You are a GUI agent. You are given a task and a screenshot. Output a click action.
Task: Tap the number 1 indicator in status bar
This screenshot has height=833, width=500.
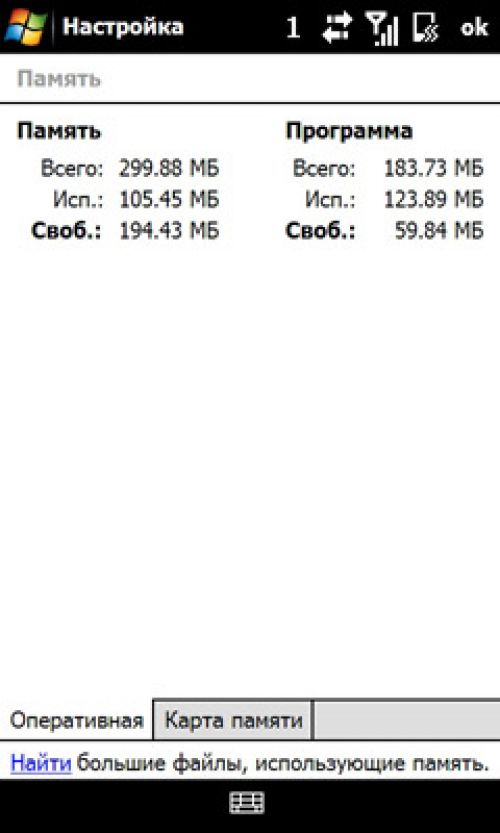point(293,28)
